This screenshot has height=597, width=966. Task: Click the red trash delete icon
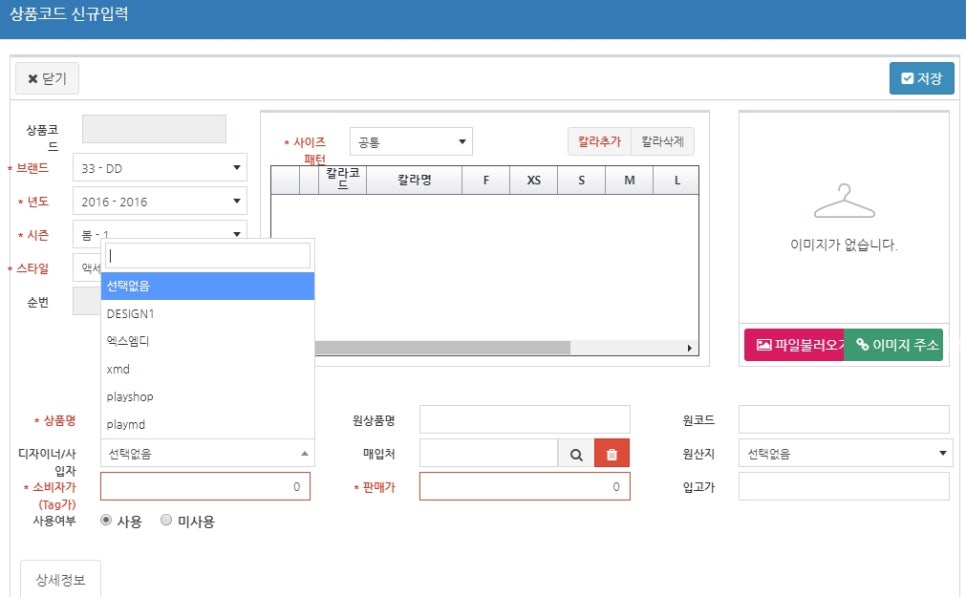click(612, 454)
